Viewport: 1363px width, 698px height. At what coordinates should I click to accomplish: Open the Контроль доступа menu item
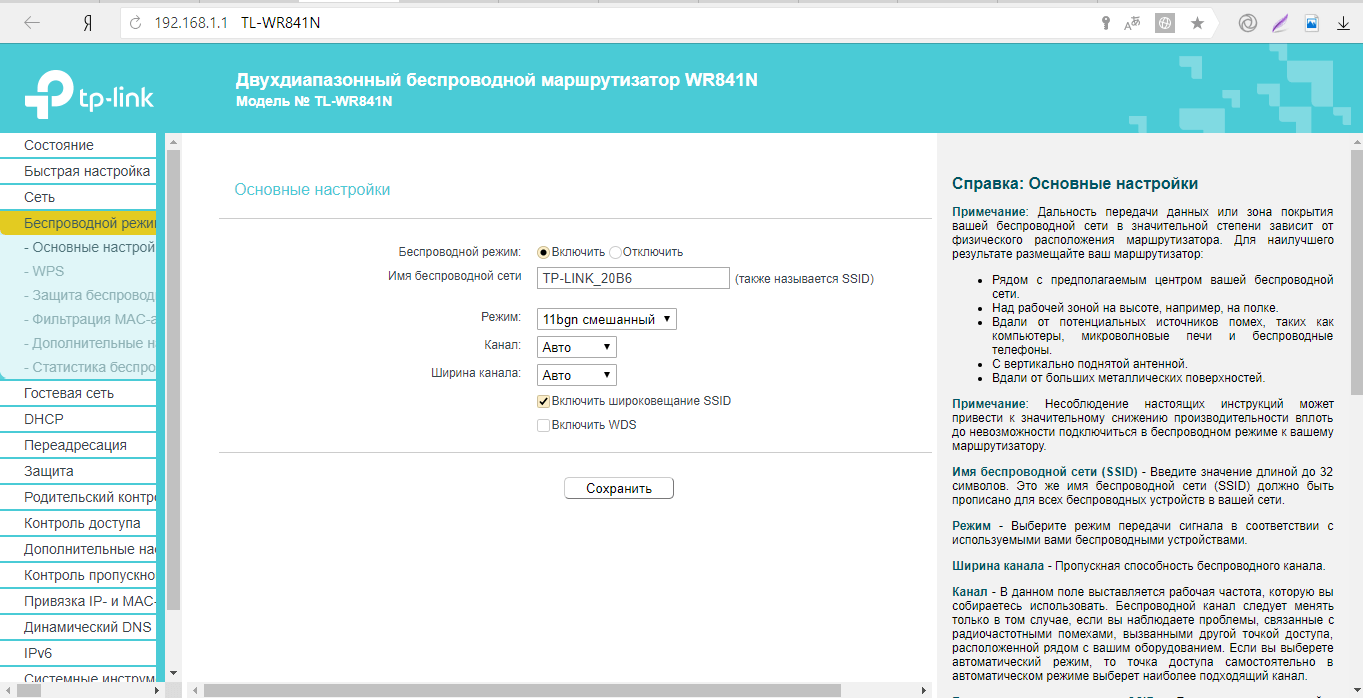pos(78,523)
